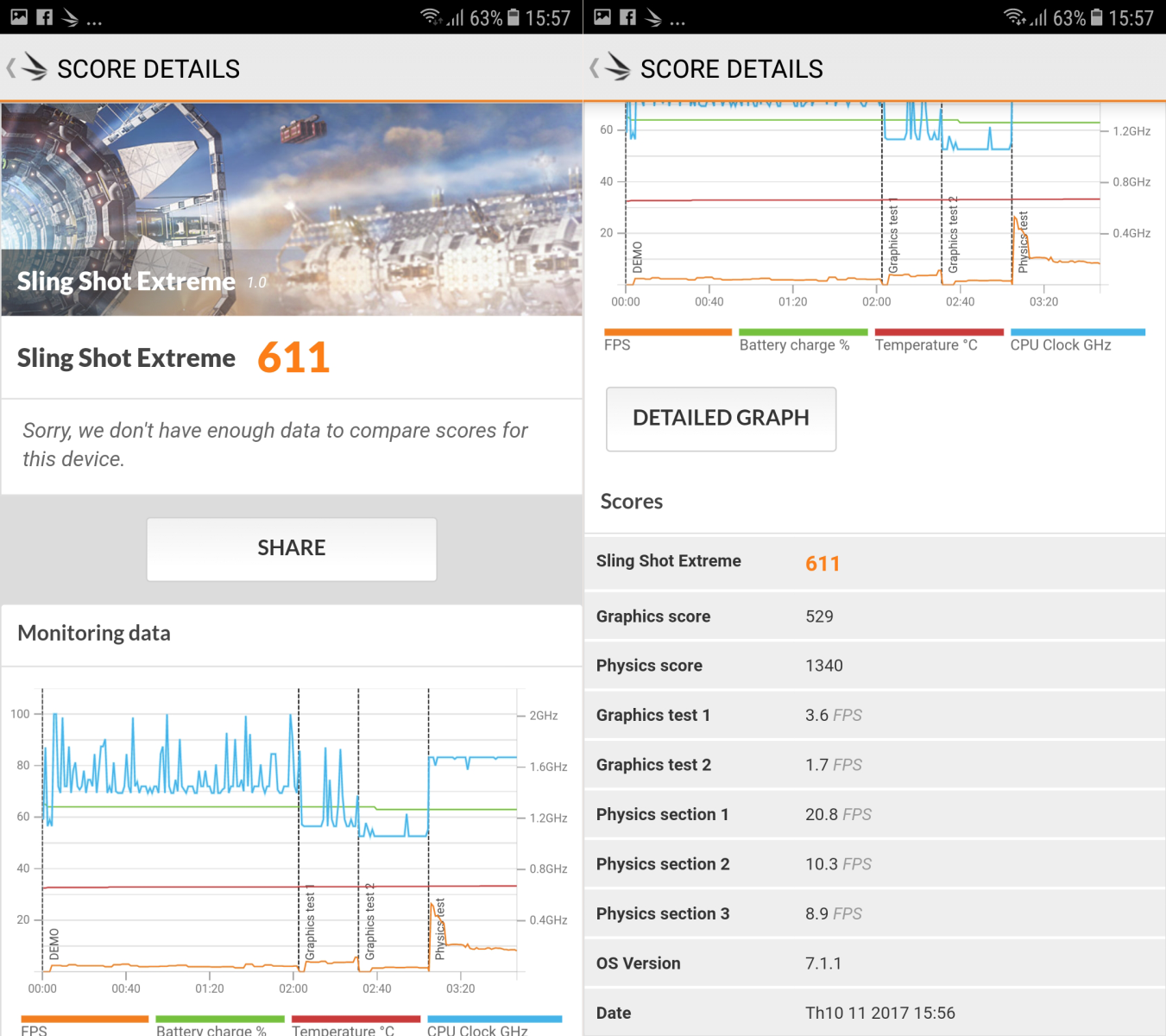Tap gallery notification icon in left status bar

coord(19,17)
